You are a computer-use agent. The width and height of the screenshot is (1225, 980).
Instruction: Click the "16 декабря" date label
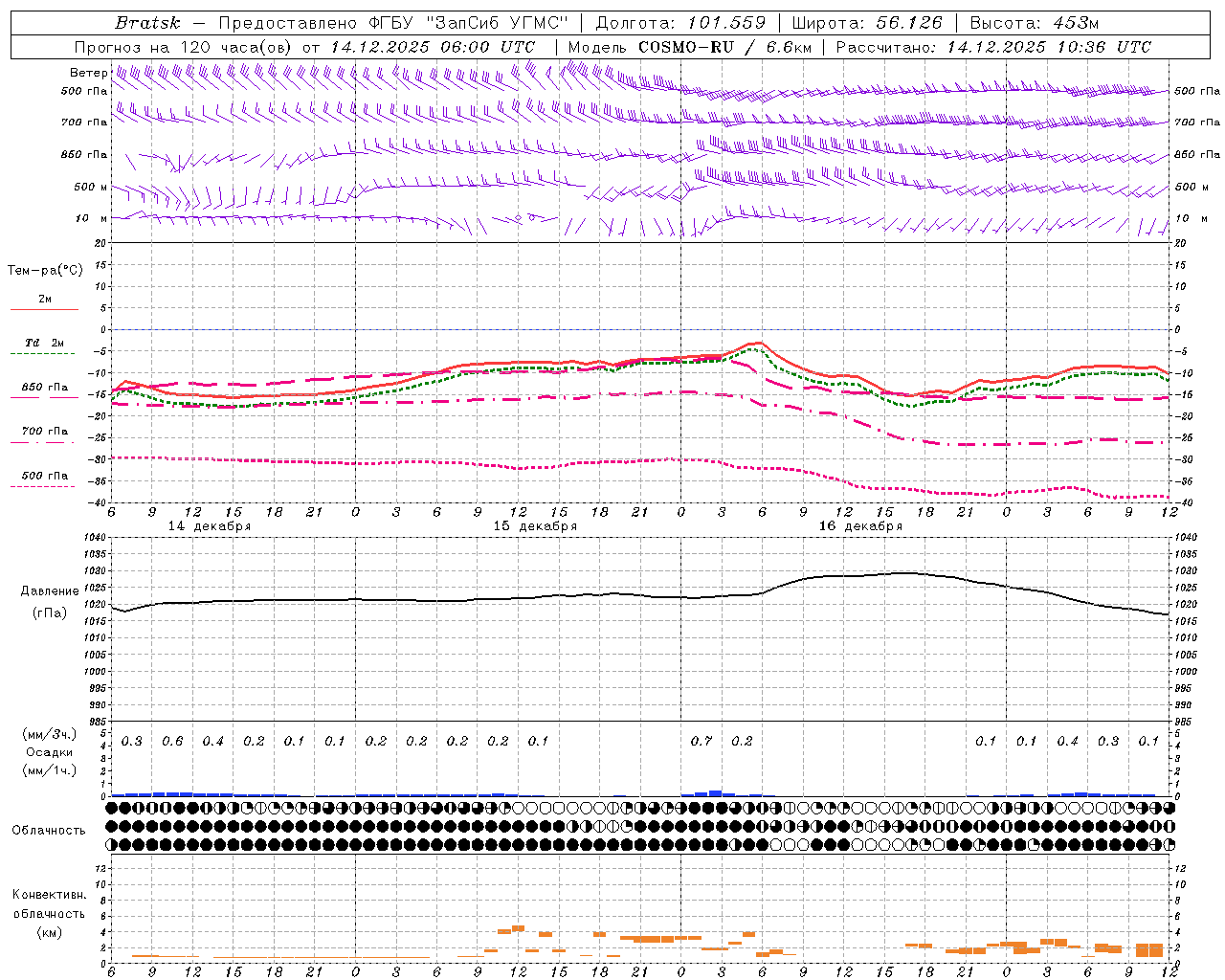click(860, 526)
